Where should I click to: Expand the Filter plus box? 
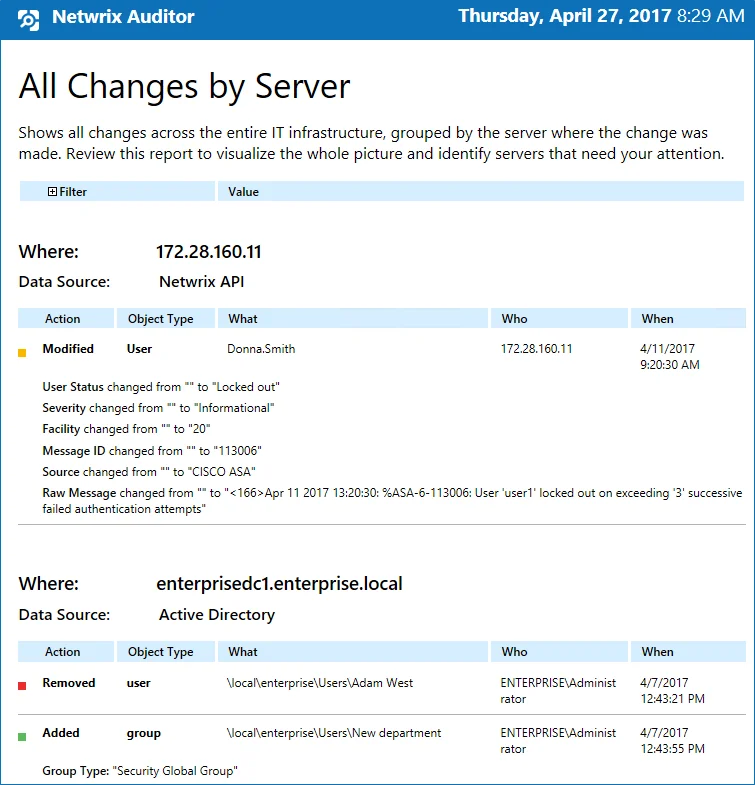(x=52, y=191)
